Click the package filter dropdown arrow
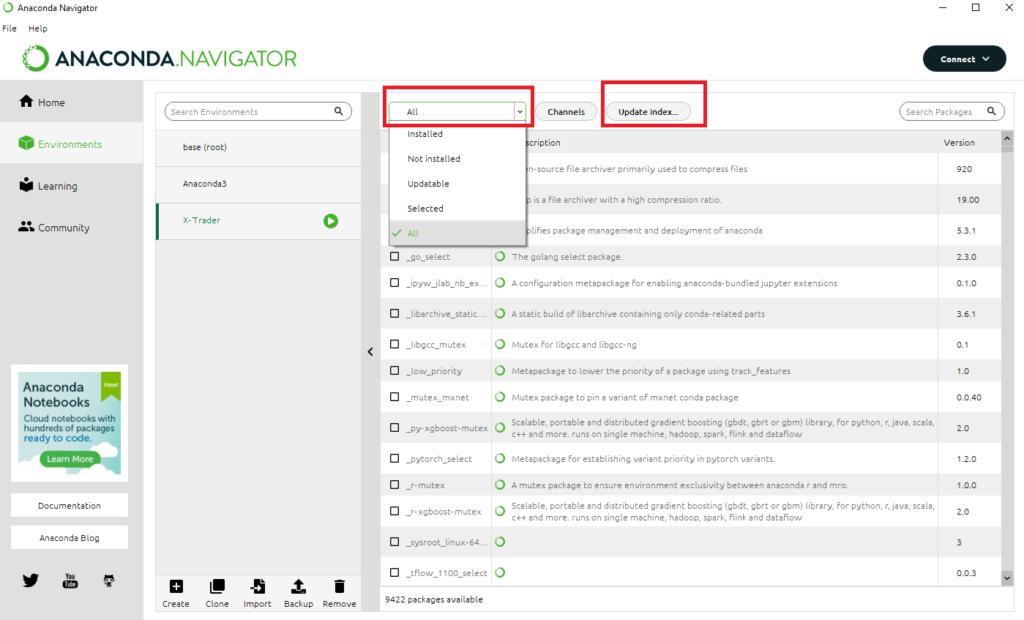The image size is (1024, 620). tap(520, 112)
